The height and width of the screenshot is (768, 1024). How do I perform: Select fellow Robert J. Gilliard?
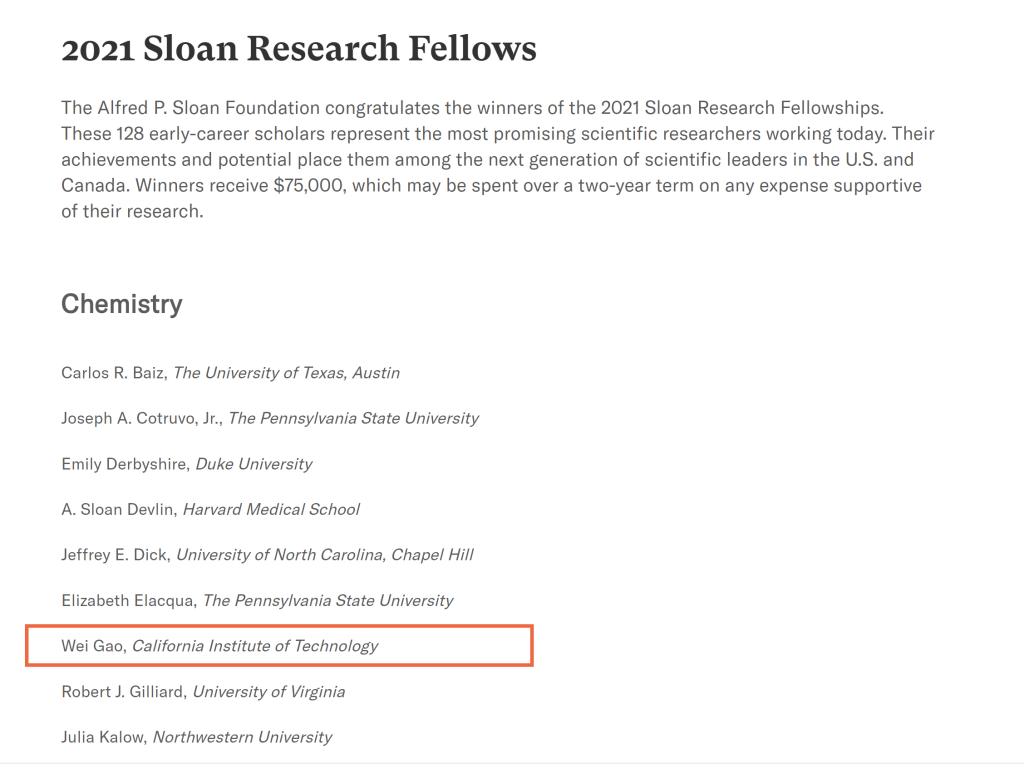tap(122, 692)
